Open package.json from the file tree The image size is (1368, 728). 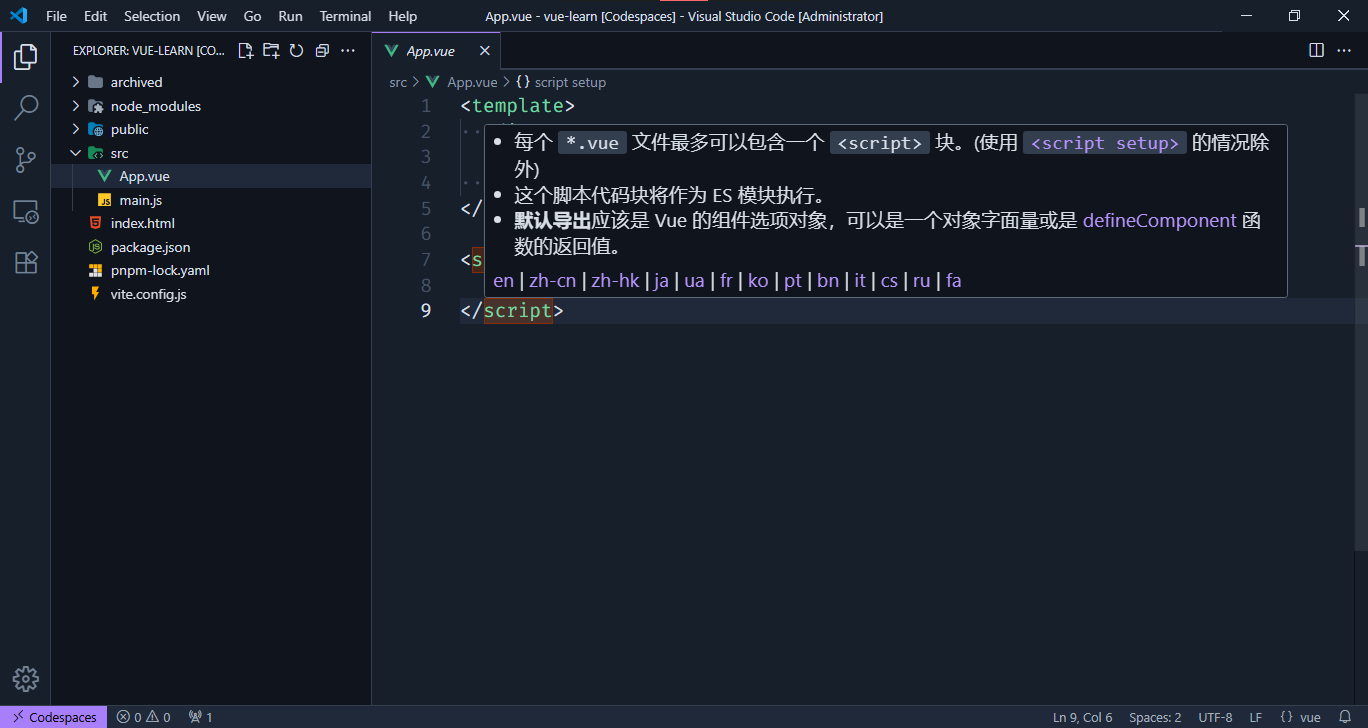pos(211,247)
